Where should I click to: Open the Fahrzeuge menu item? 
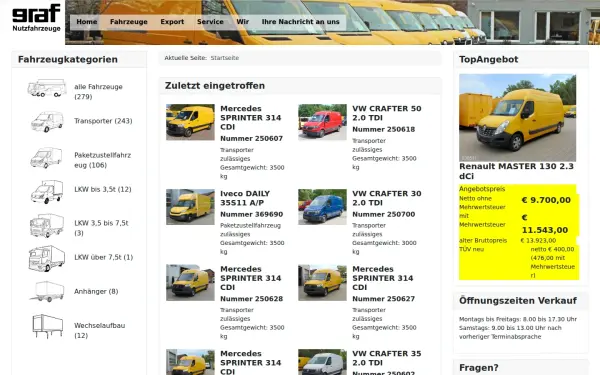[129, 22]
